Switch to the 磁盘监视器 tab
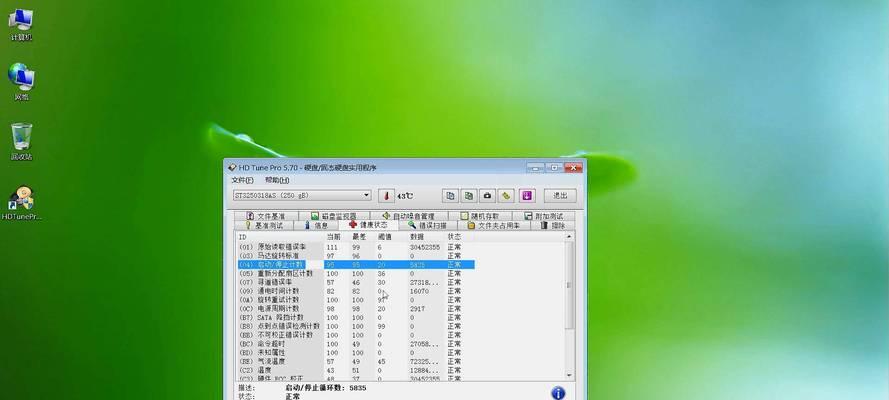 pyautogui.click(x=333, y=216)
